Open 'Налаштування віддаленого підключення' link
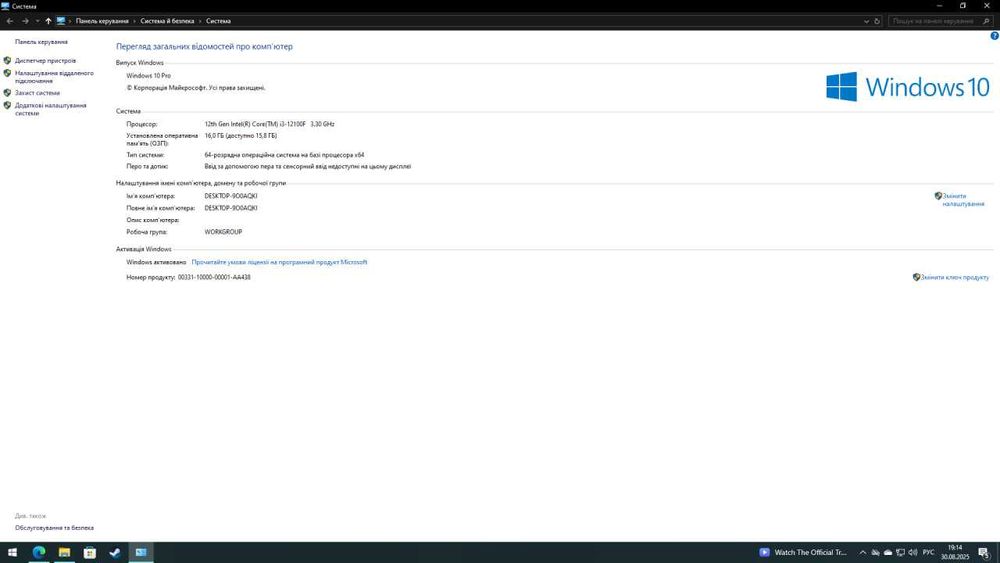Screen dimensions: 1000x563 tap(54, 77)
